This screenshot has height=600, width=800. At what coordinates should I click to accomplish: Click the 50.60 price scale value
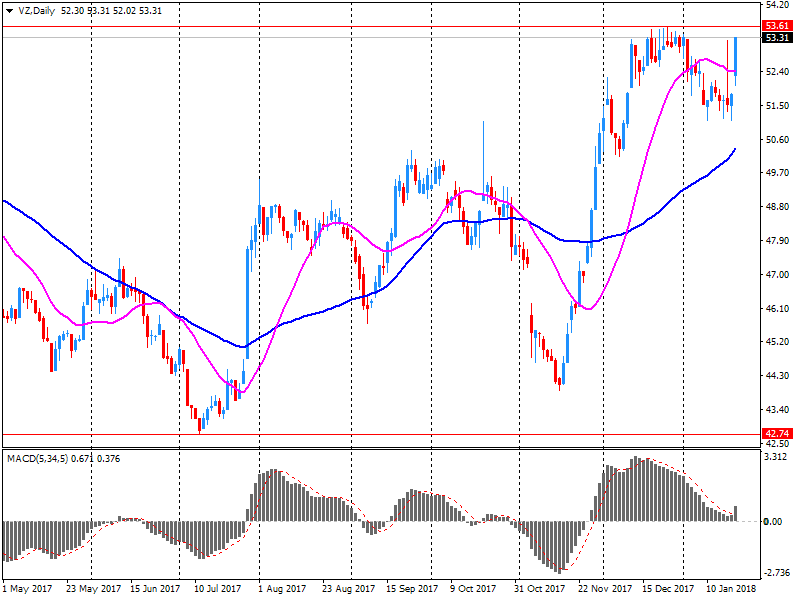(x=777, y=139)
